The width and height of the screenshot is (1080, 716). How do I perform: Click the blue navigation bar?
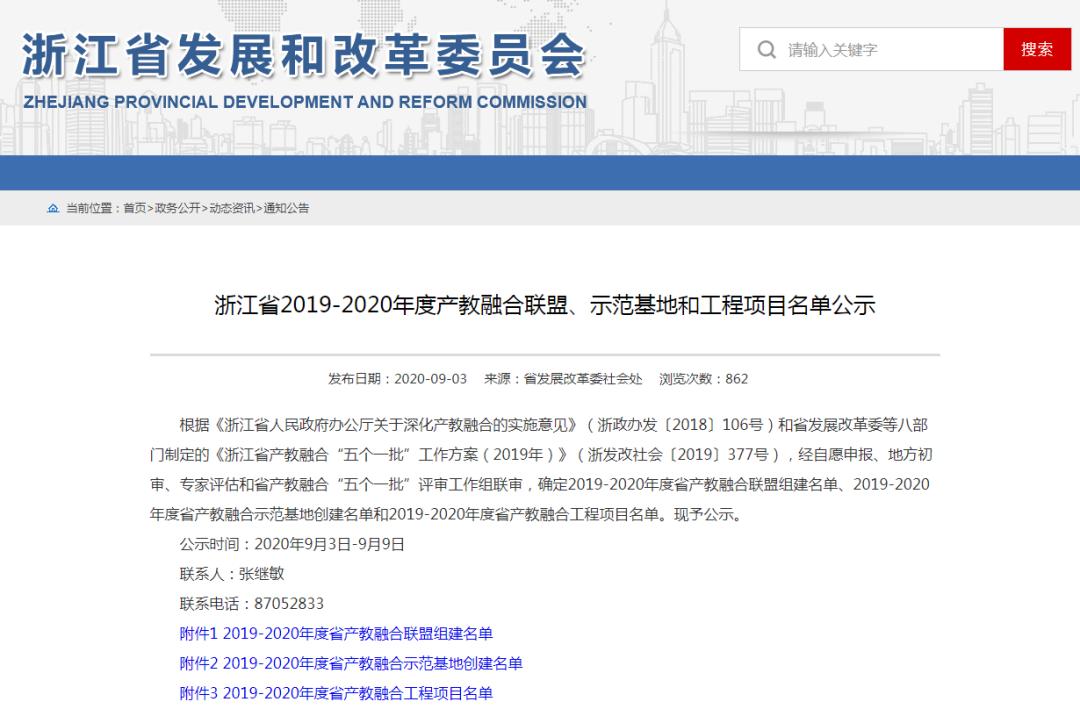click(540, 173)
